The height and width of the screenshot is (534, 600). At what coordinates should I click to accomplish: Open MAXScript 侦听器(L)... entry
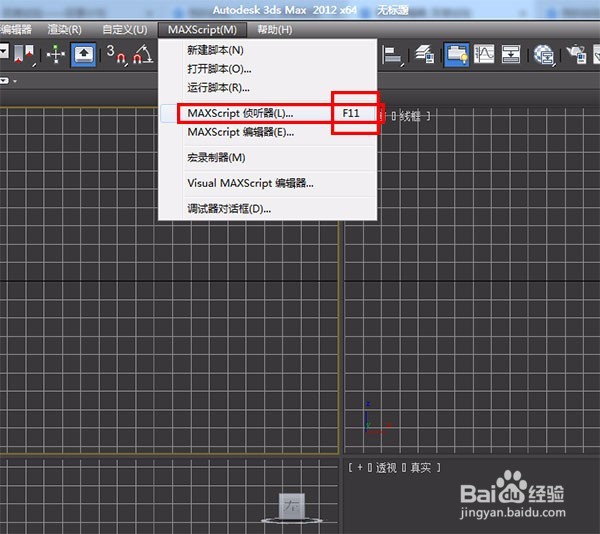click(268, 113)
